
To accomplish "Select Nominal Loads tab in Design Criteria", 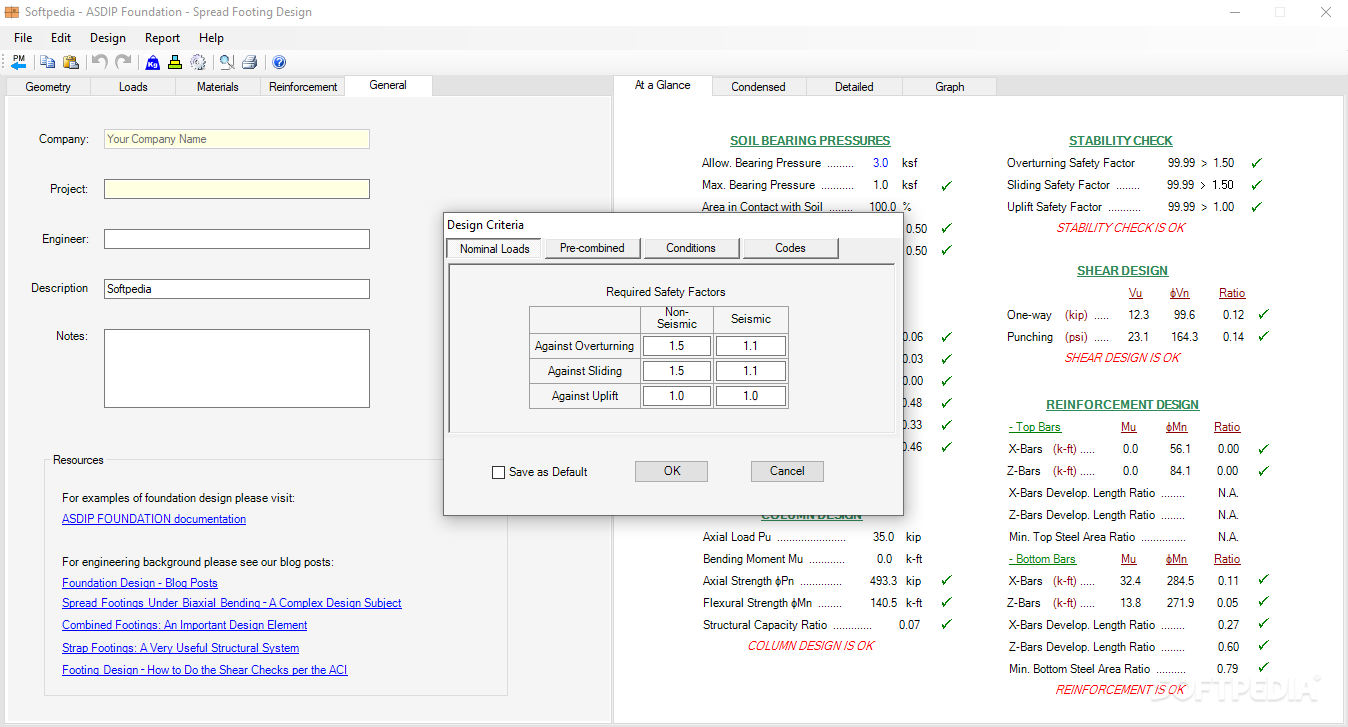I will pos(495,248).
